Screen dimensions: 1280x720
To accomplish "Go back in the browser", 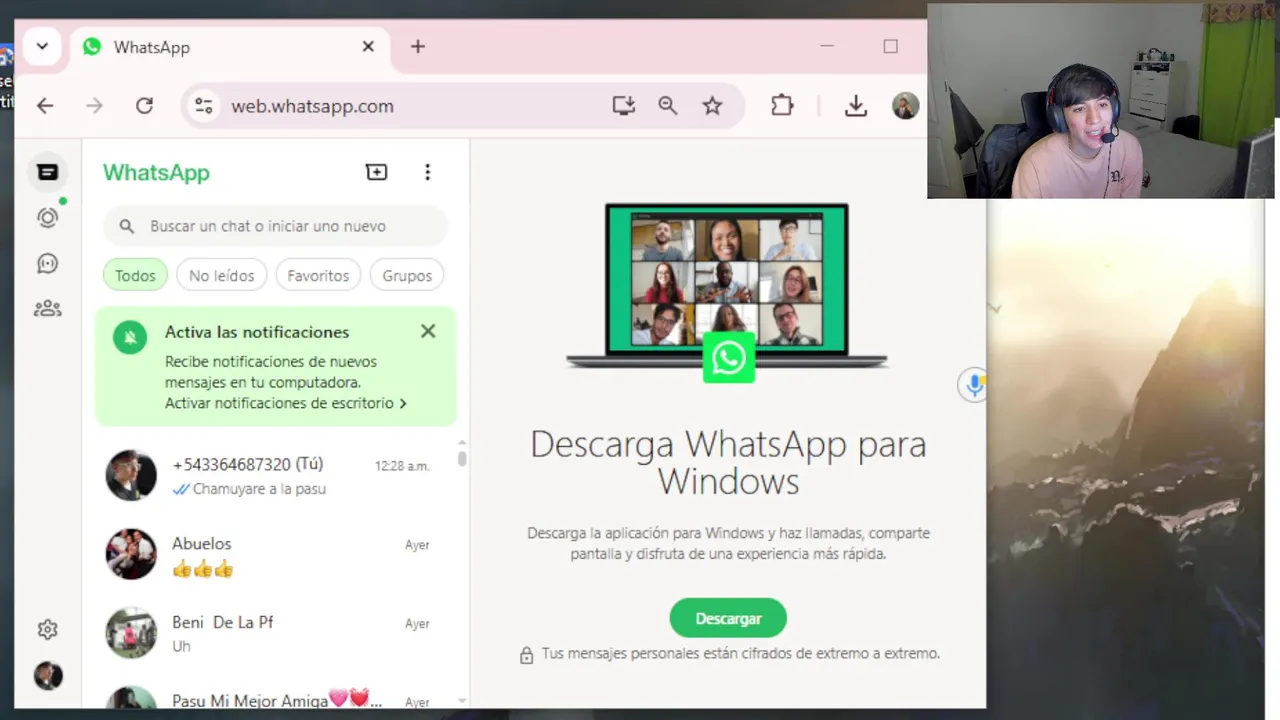I will coord(45,105).
